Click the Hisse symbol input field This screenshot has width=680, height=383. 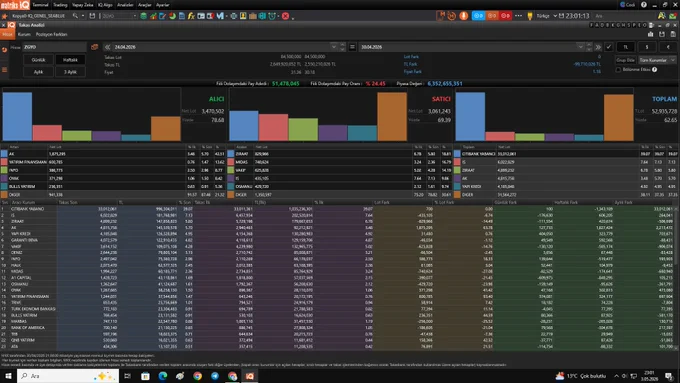(55, 47)
